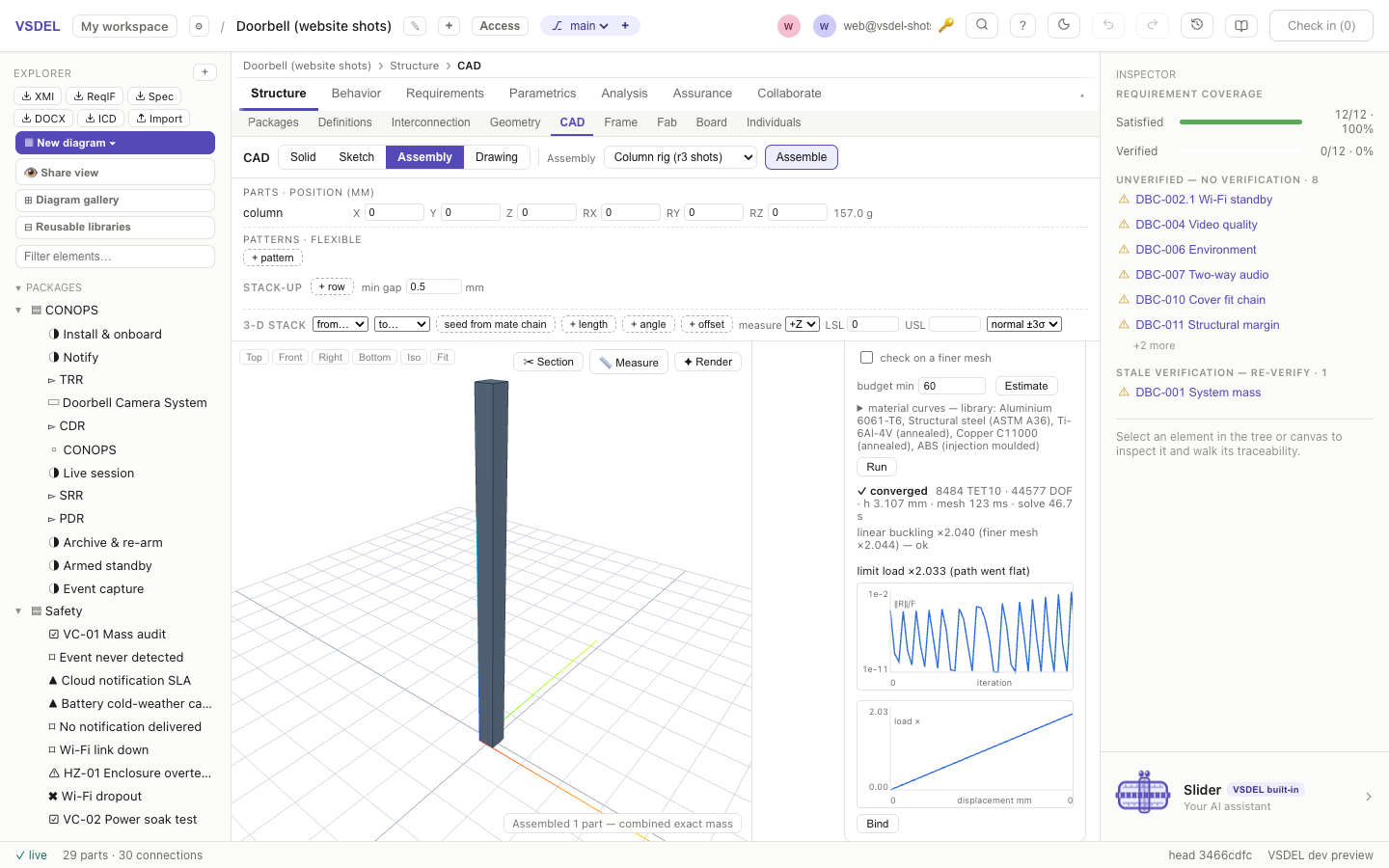The width and height of the screenshot is (1389, 868).
Task: Switch CAD mode to Sketch
Action: (x=356, y=157)
